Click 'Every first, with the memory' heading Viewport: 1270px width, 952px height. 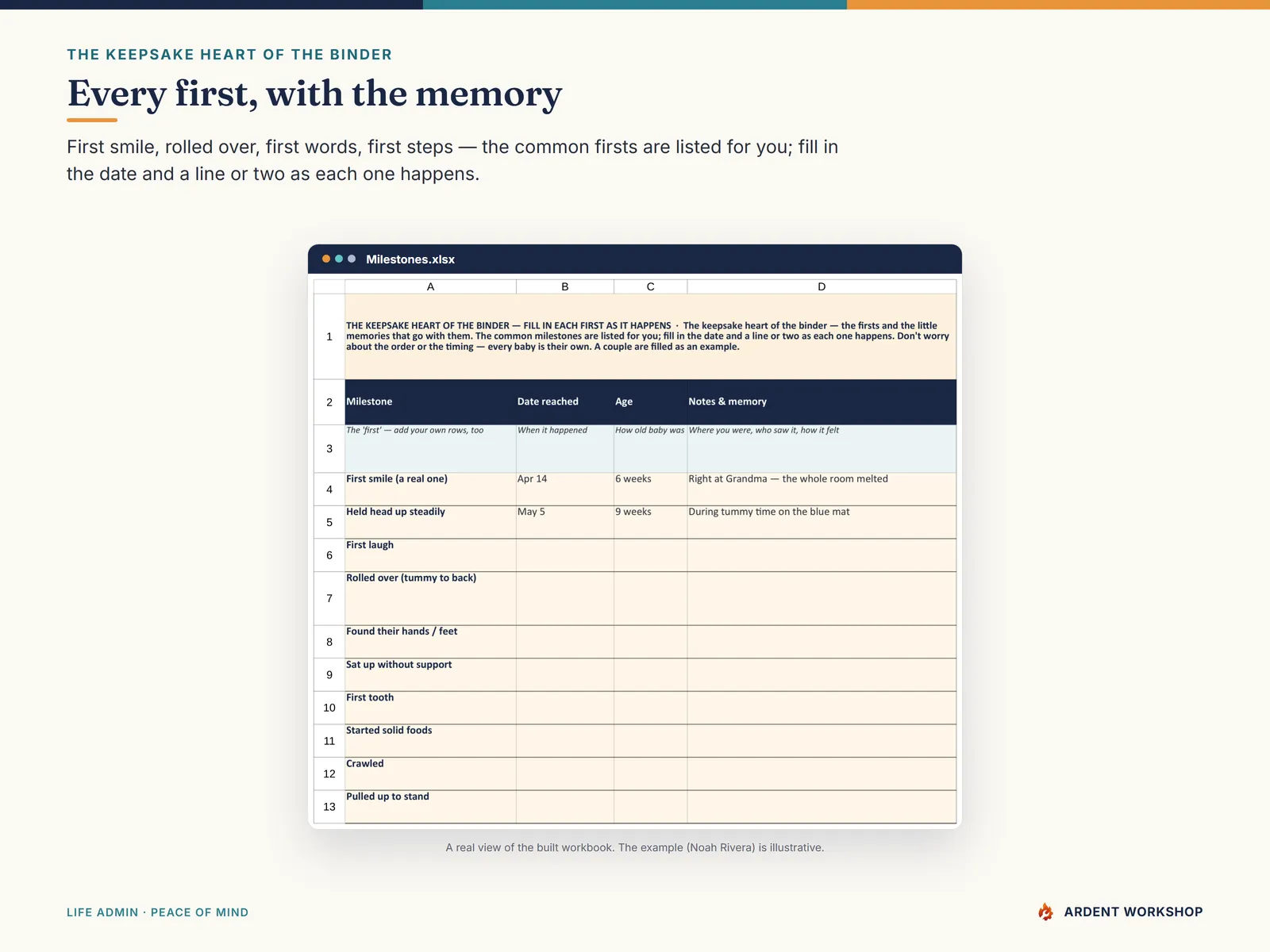[314, 94]
